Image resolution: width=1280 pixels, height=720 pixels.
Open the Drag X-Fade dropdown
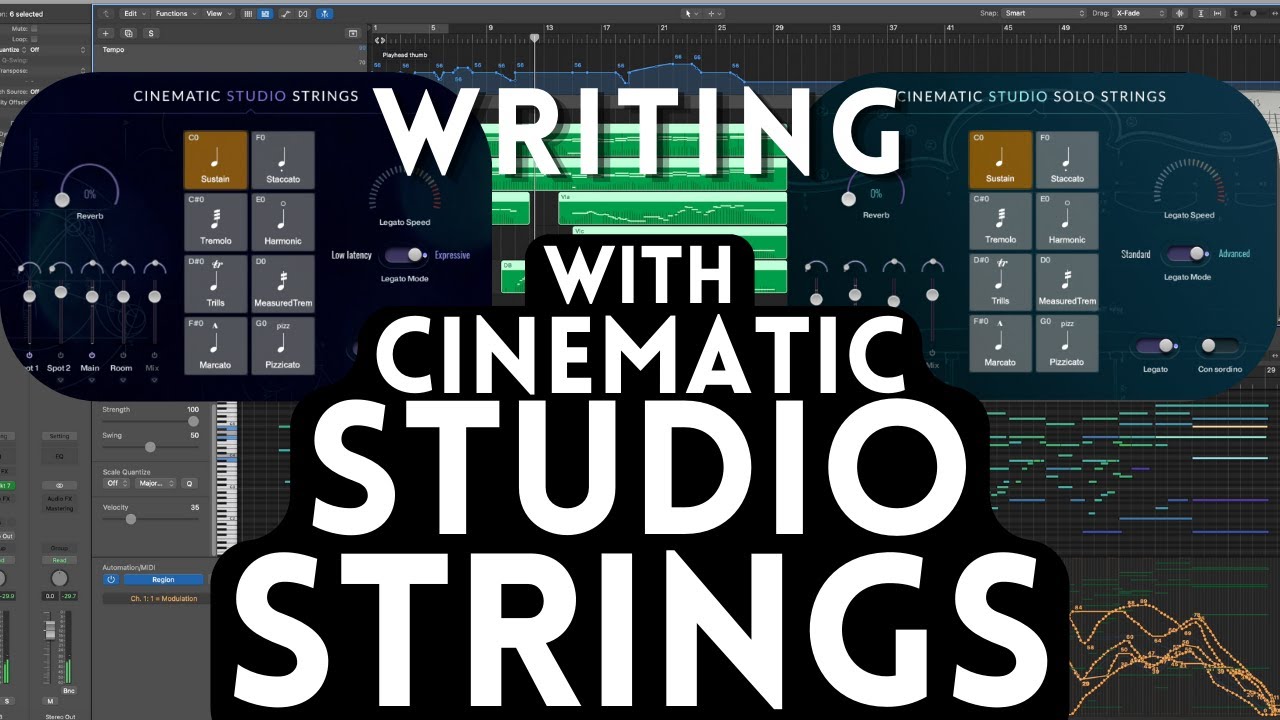click(x=1141, y=13)
